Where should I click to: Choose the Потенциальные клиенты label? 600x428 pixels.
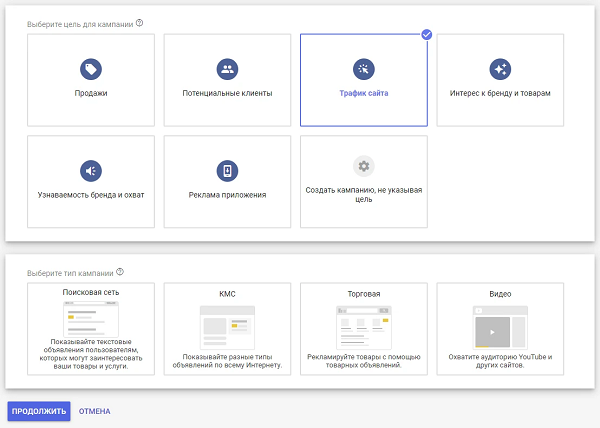[x=227, y=93]
